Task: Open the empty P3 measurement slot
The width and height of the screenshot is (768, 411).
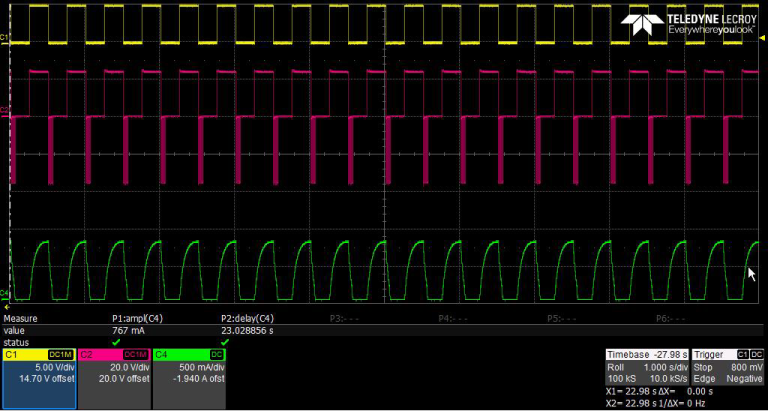Action: click(x=345, y=318)
